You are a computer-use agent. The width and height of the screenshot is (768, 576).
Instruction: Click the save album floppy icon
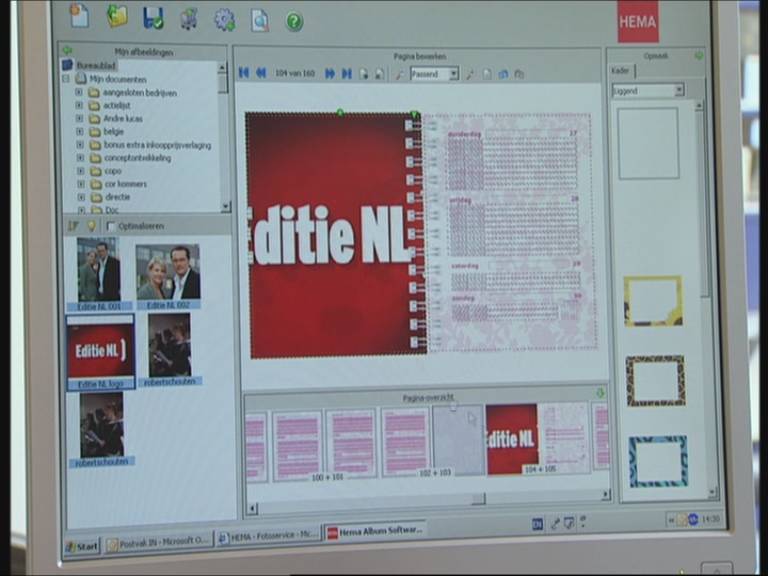tap(153, 17)
